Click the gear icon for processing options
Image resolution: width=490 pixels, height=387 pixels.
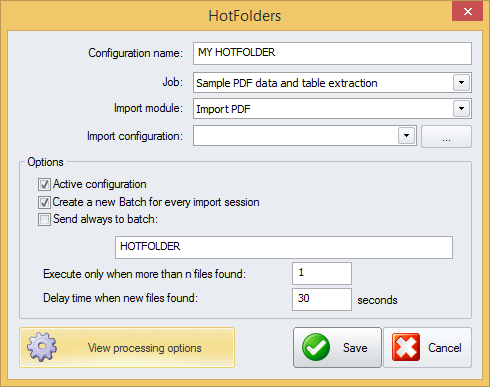click(42, 347)
